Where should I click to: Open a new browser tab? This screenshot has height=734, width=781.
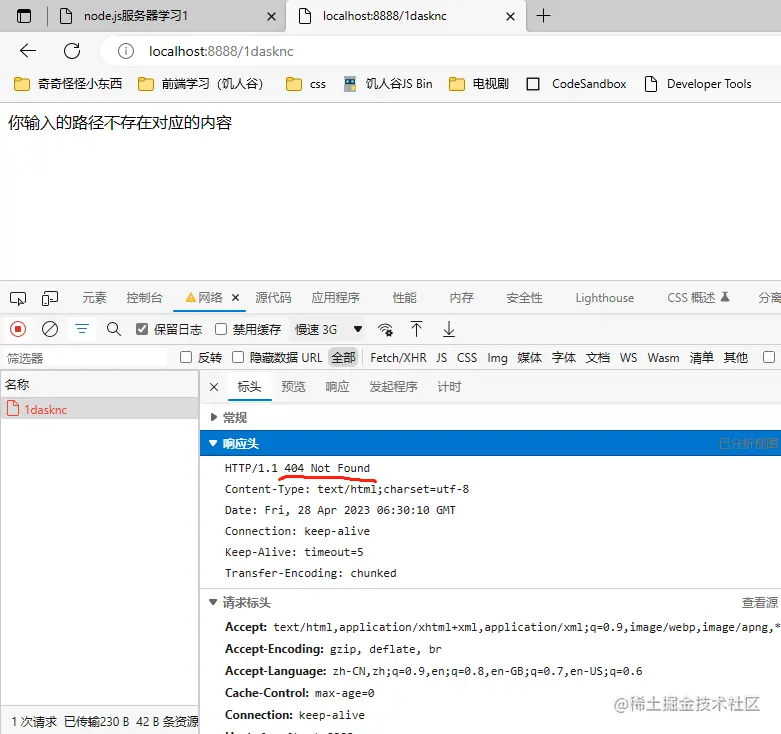543,16
